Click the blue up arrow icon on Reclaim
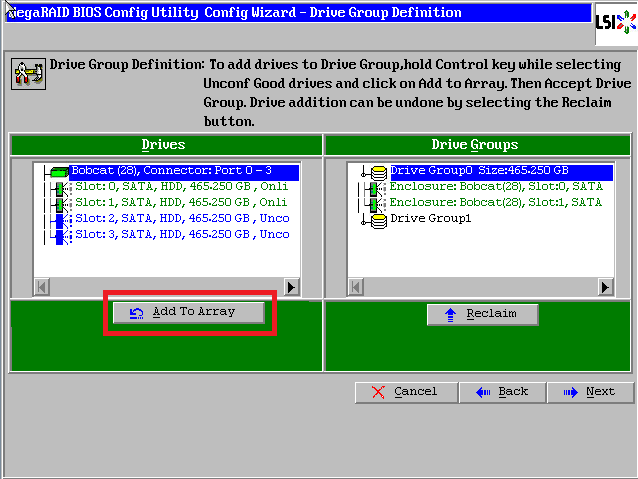The image size is (638, 479). tap(450, 315)
